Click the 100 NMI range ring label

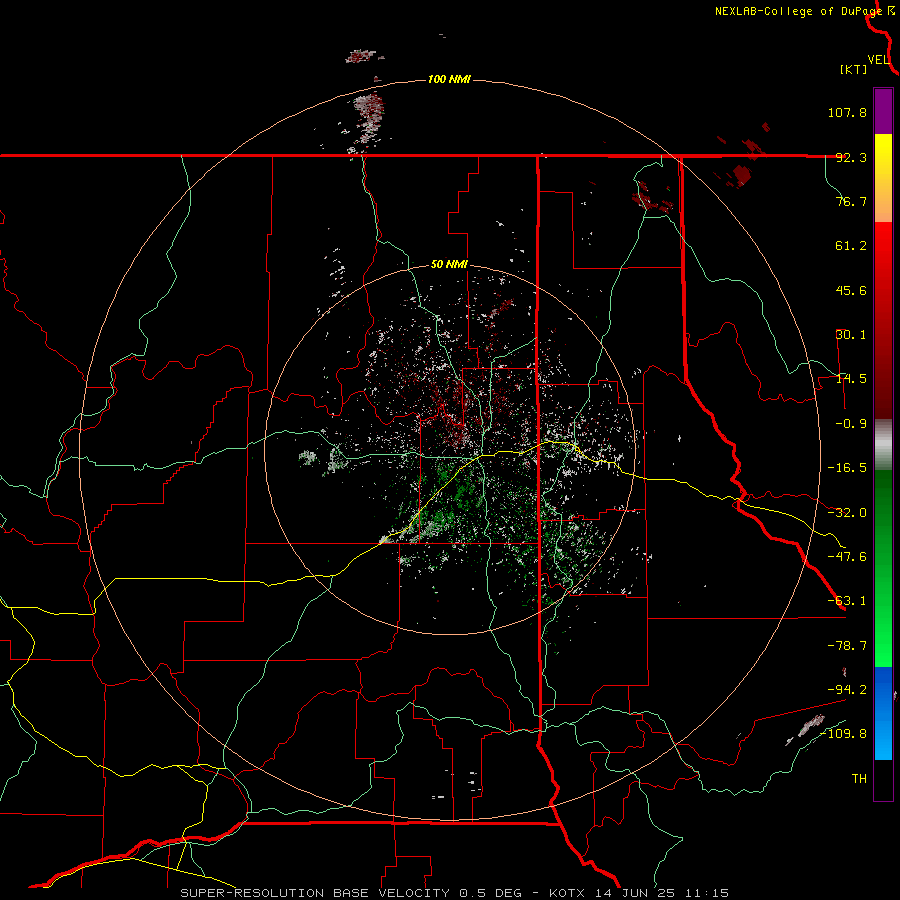pos(449,79)
